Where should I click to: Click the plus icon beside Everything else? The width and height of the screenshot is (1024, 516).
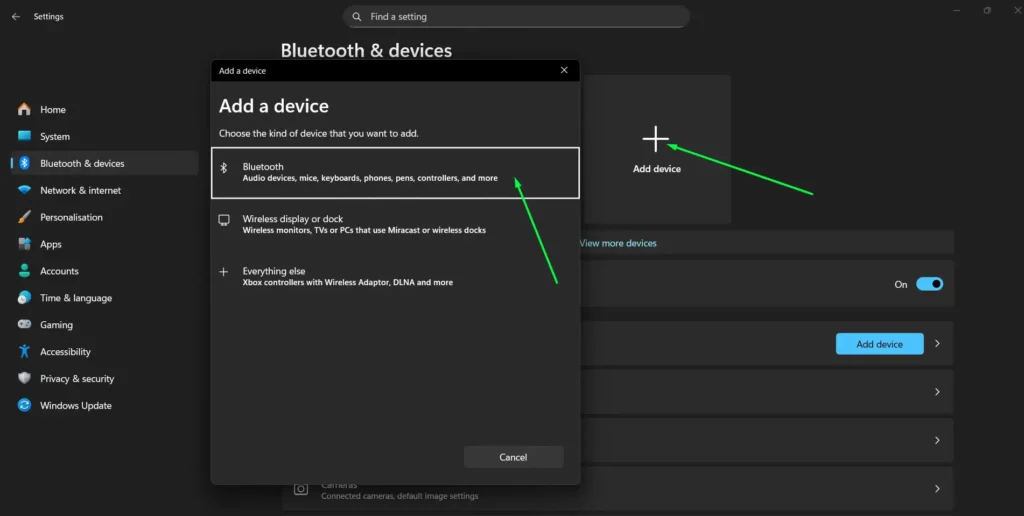click(223, 272)
